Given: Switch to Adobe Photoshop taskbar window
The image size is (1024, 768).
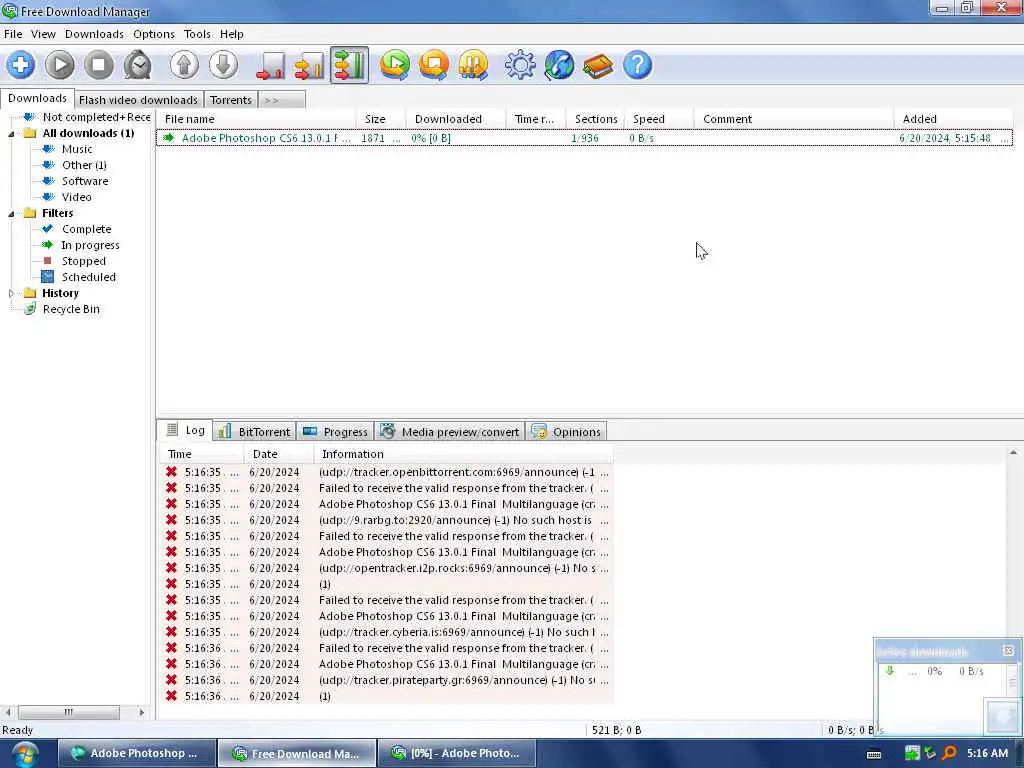Looking at the screenshot, I should coord(137,753).
